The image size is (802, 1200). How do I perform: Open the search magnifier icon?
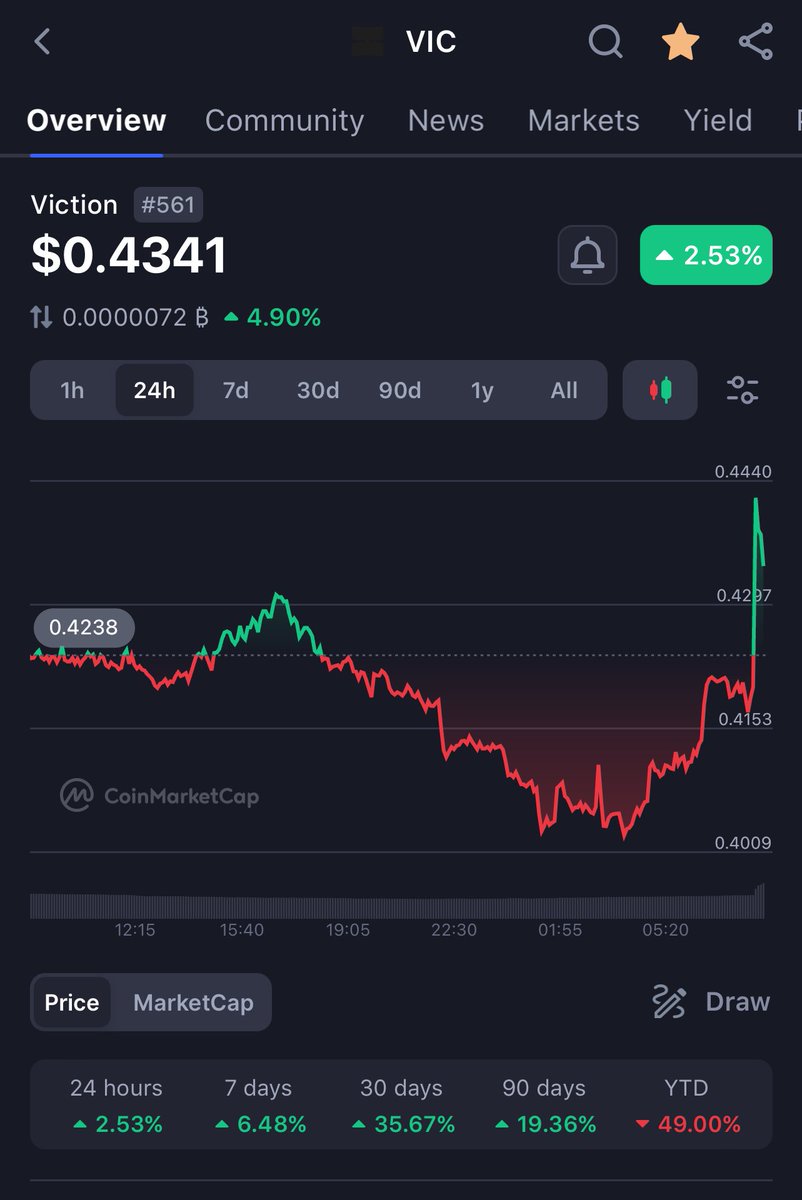[x=605, y=42]
